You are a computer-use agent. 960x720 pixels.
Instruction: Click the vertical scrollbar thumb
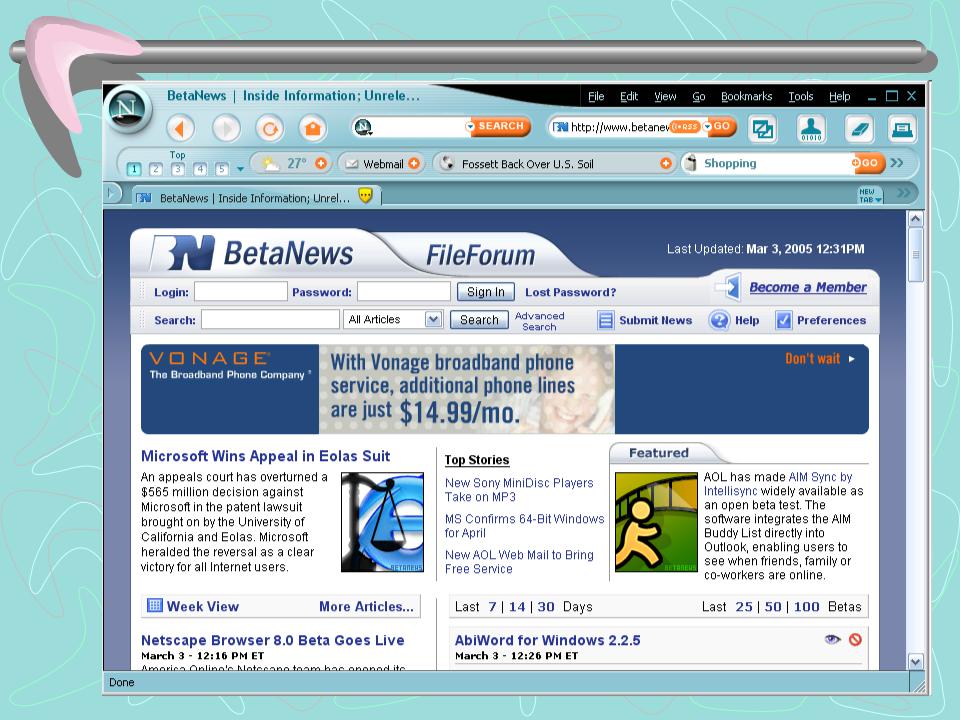pos(916,255)
